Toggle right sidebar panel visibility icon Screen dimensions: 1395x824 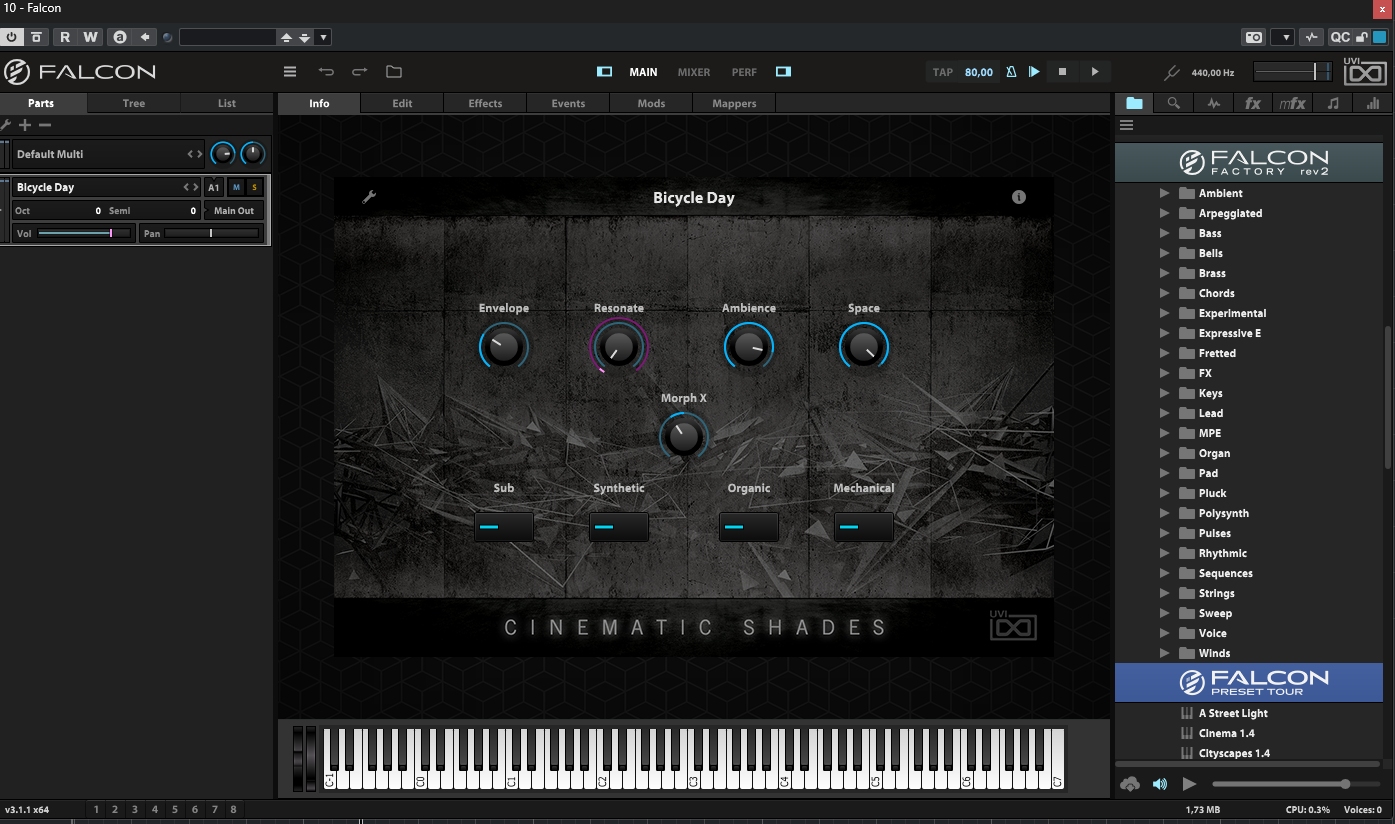pyautogui.click(x=783, y=72)
